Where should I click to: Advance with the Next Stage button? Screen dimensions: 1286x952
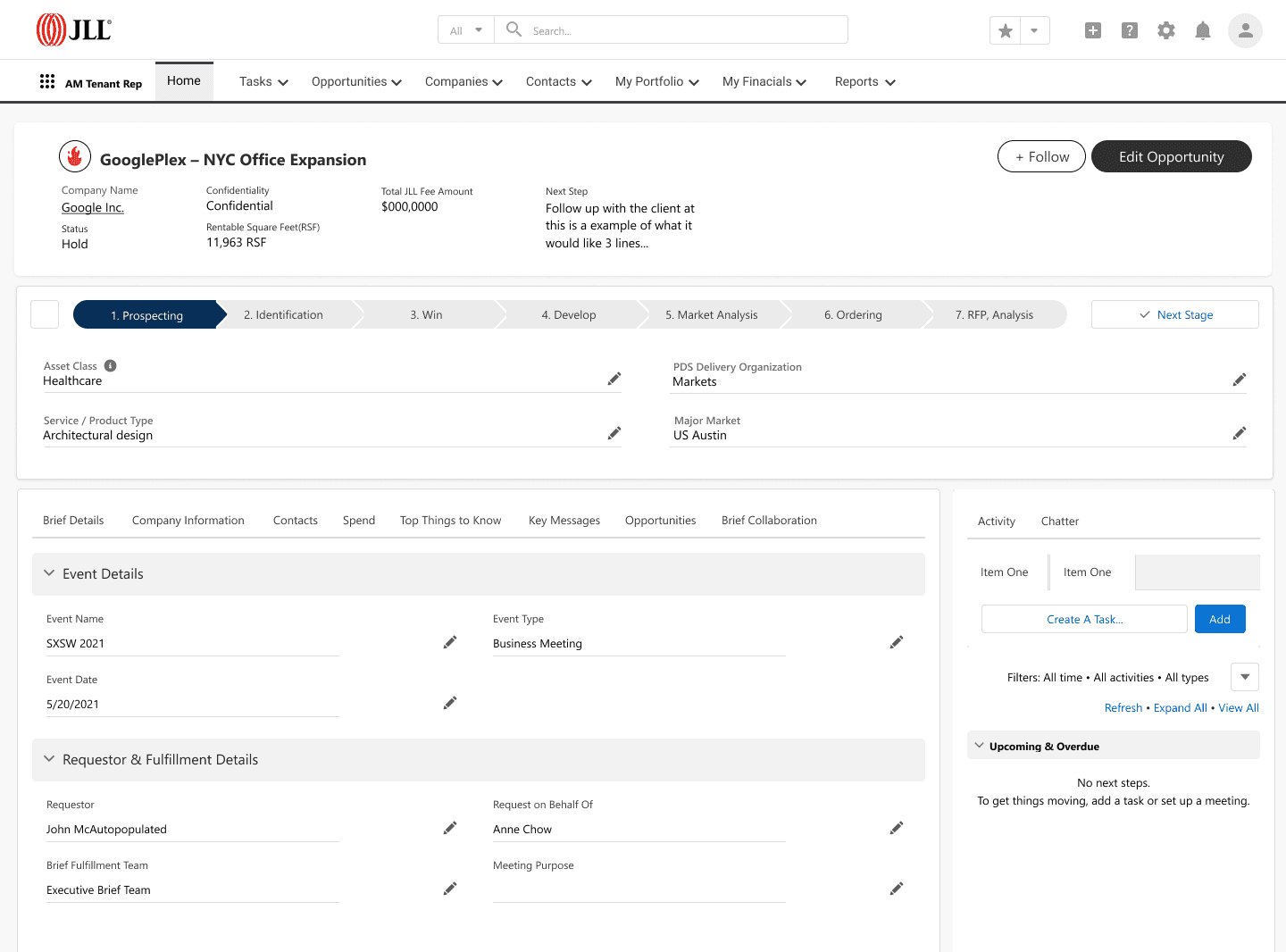point(1175,314)
